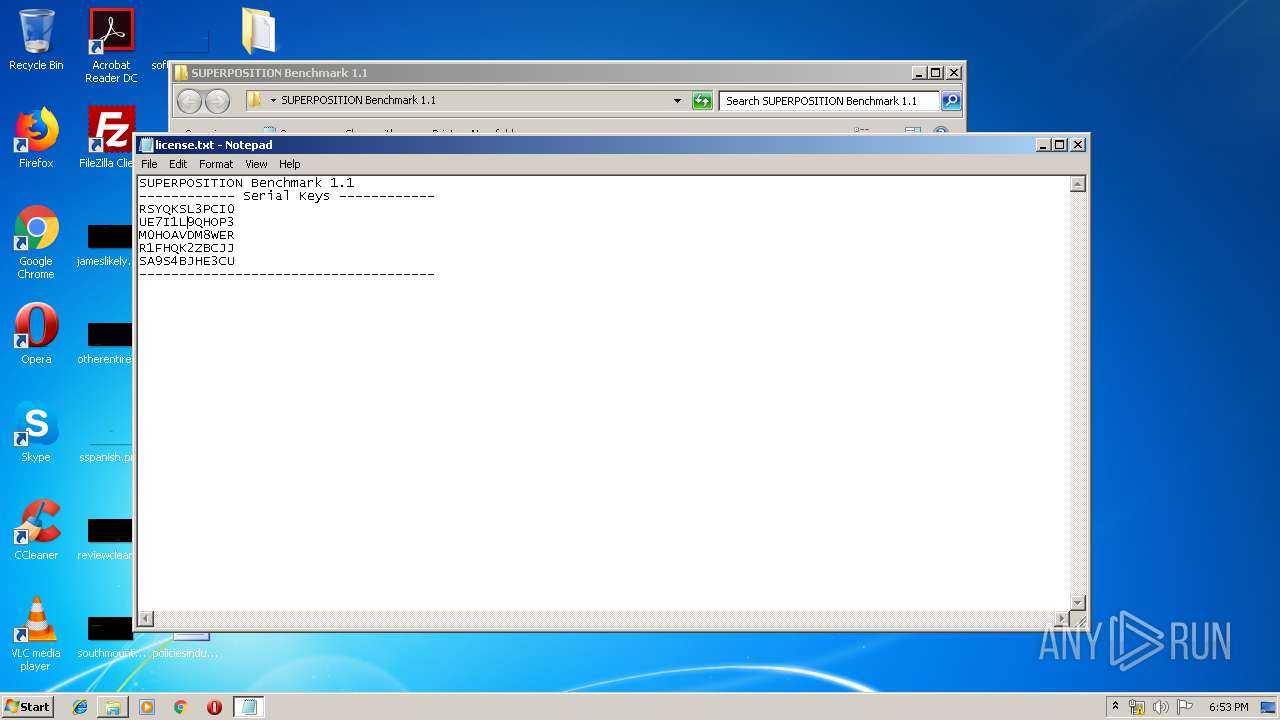Close the SUPERPOSITION Benchmark Explorer window

tap(954, 73)
